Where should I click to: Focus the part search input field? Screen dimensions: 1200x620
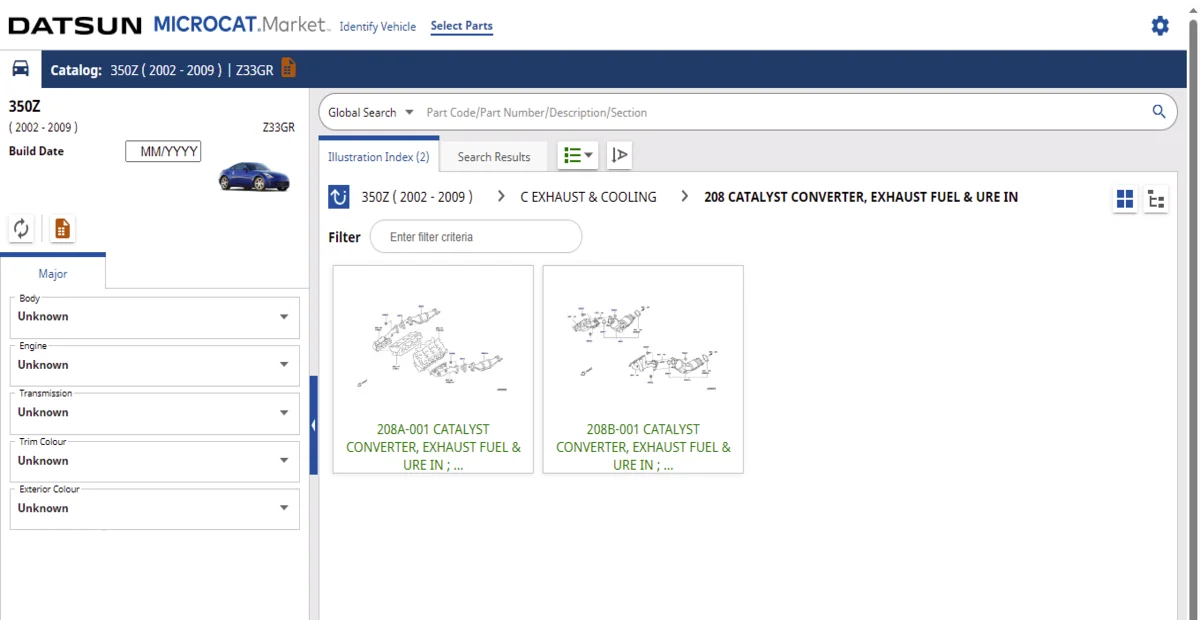[783, 112]
